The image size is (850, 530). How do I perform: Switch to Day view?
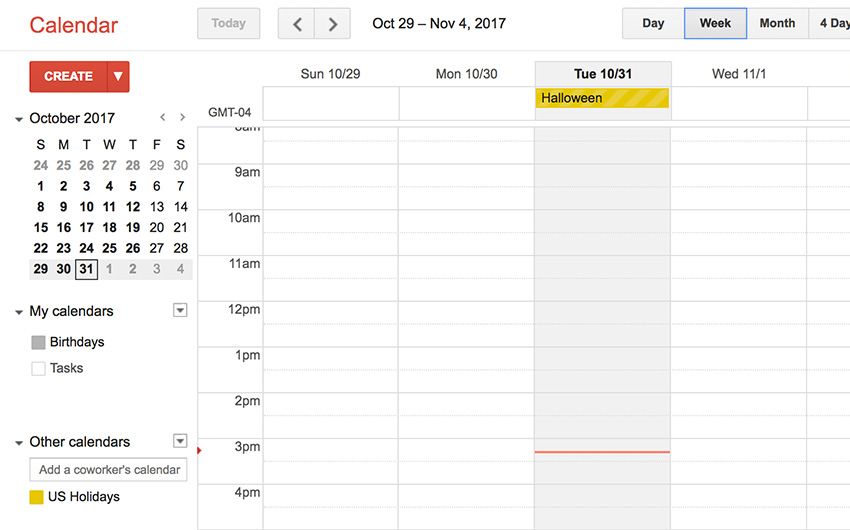pos(653,23)
